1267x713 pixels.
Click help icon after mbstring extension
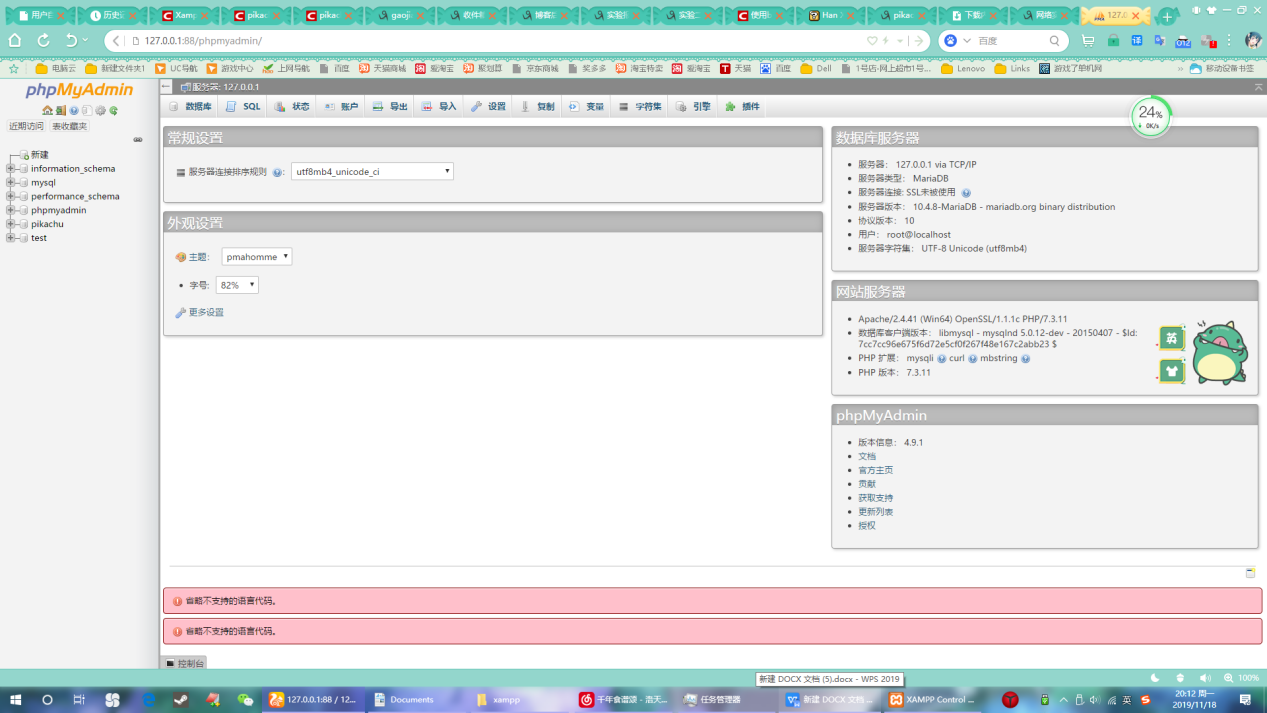pos(1025,358)
